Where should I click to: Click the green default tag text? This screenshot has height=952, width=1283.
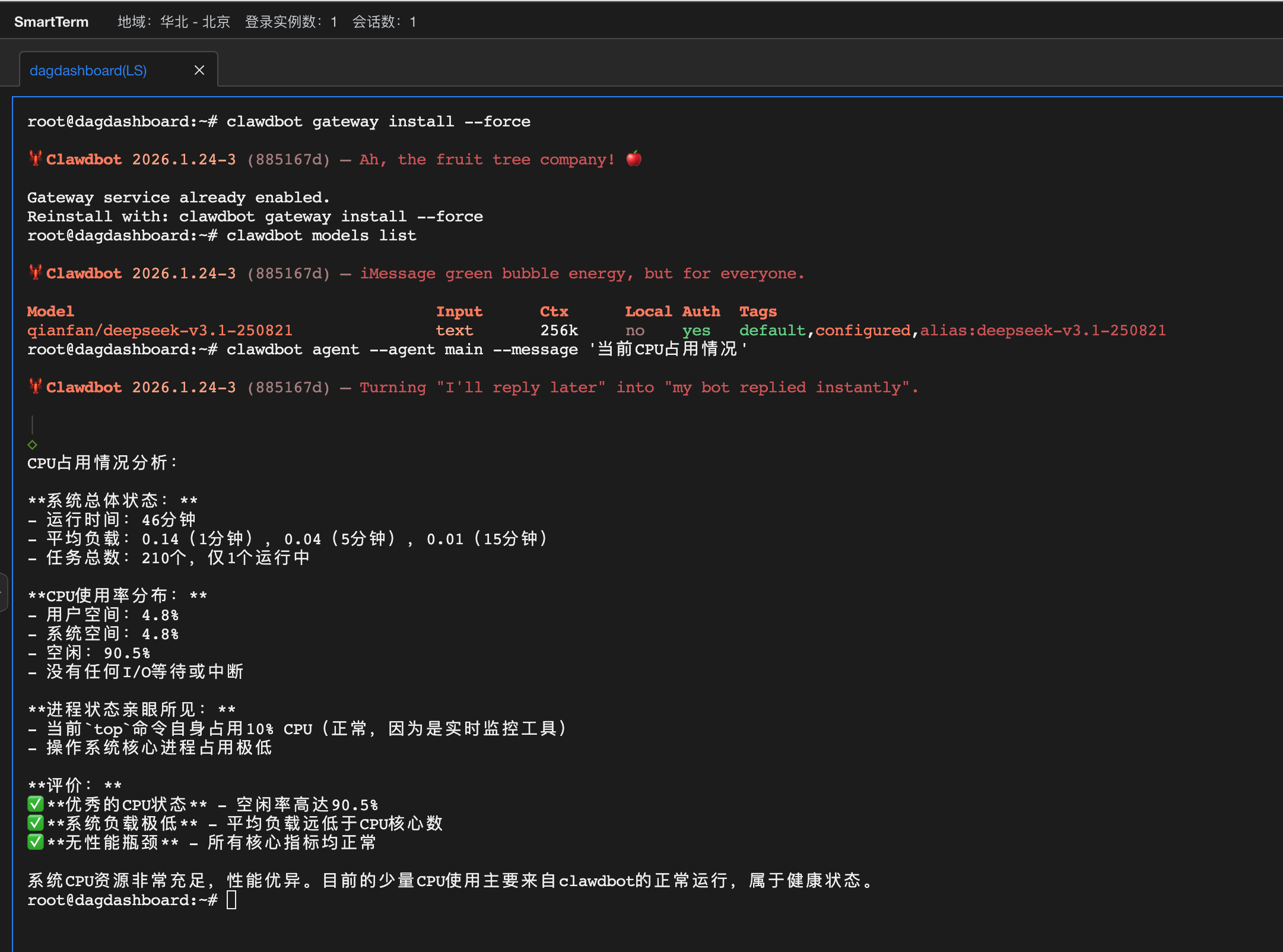(772, 331)
